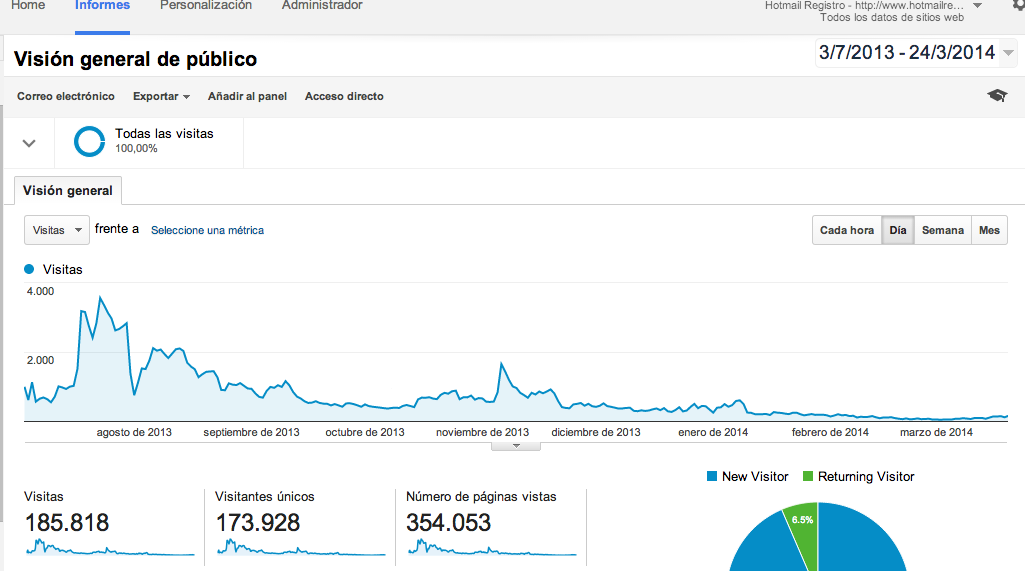Open the Hotmail Registro account selector arrow
Image resolution: width=1025 pixels, height=571 pixels.
977,6
